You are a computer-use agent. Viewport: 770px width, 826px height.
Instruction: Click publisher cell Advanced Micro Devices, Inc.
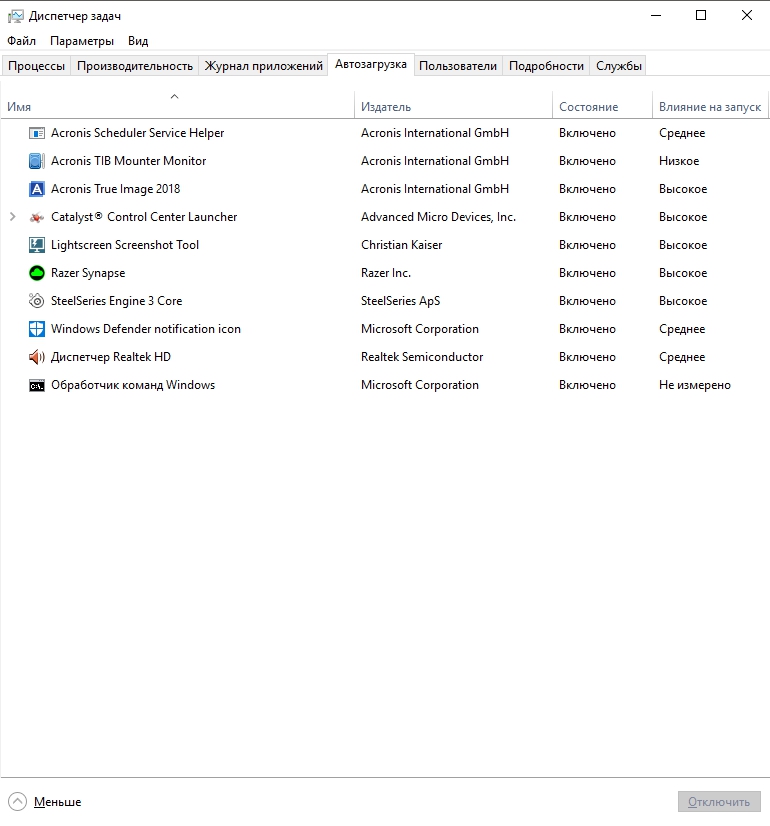coord(438,217)
